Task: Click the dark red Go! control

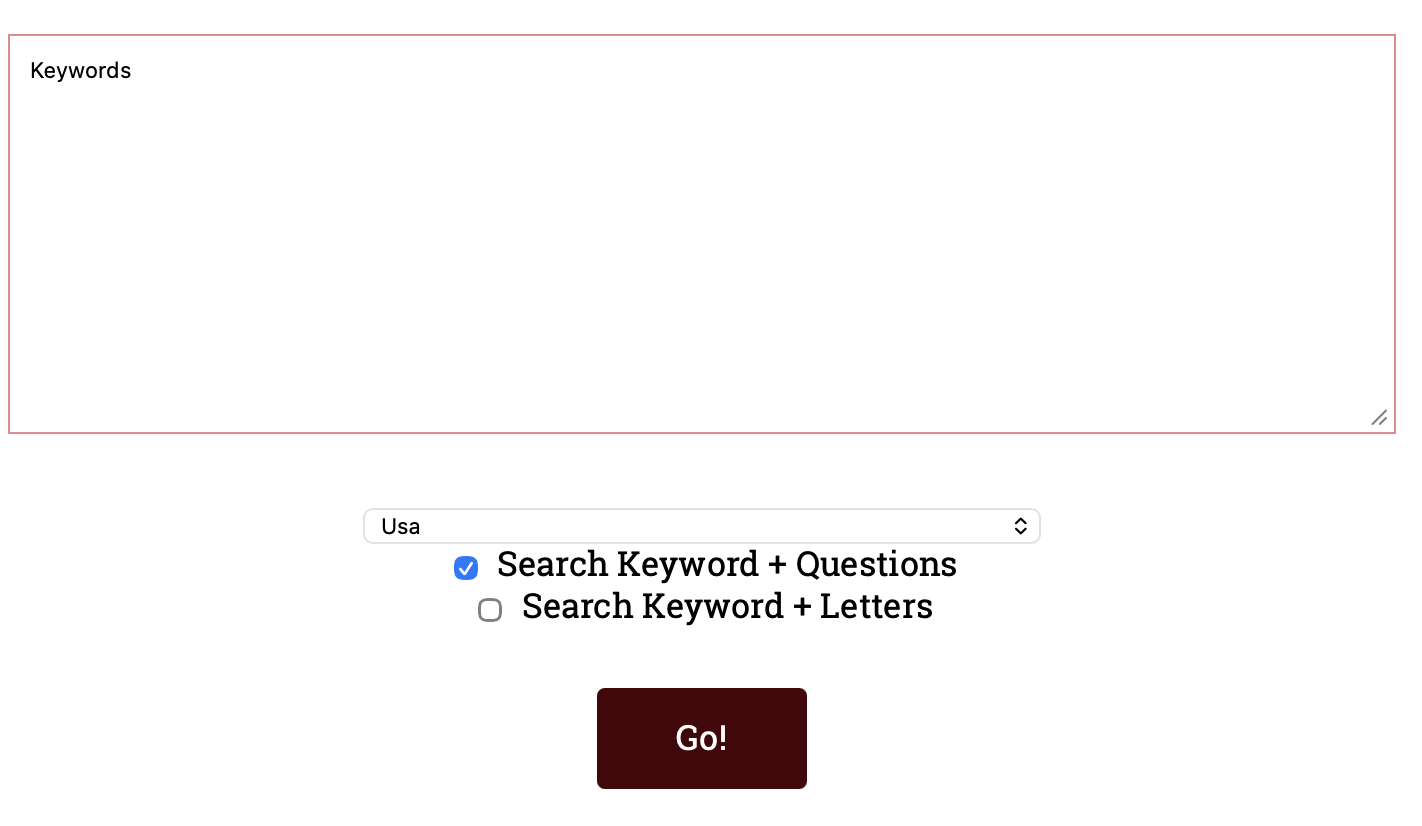Action: (x=701, y=738)
